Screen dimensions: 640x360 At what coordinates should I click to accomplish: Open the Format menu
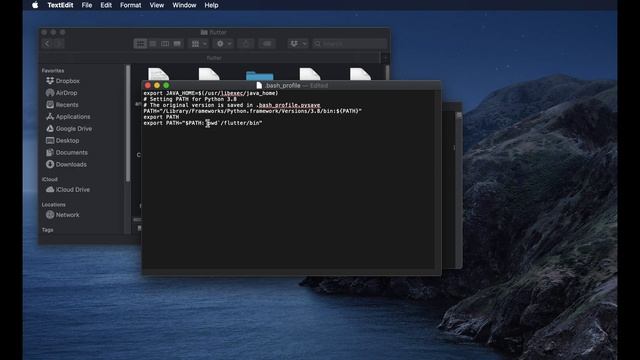(130, 5)
